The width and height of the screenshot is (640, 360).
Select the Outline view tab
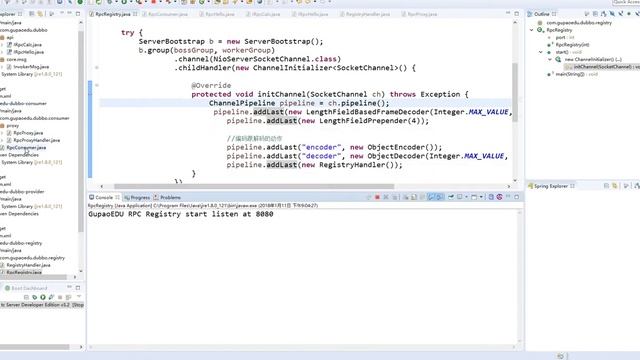coord(542,14)
